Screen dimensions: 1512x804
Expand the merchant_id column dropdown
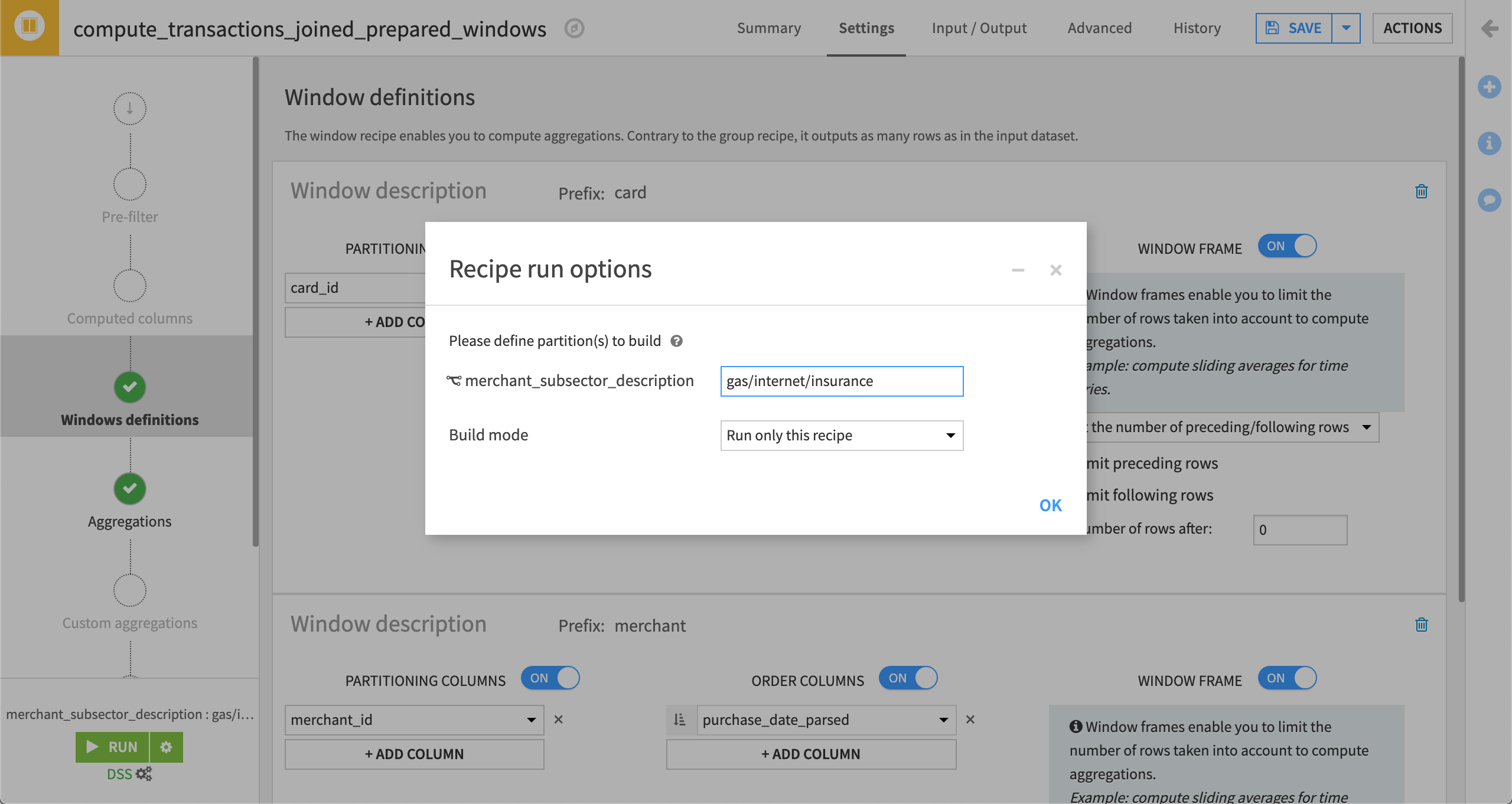click(414, 720)
